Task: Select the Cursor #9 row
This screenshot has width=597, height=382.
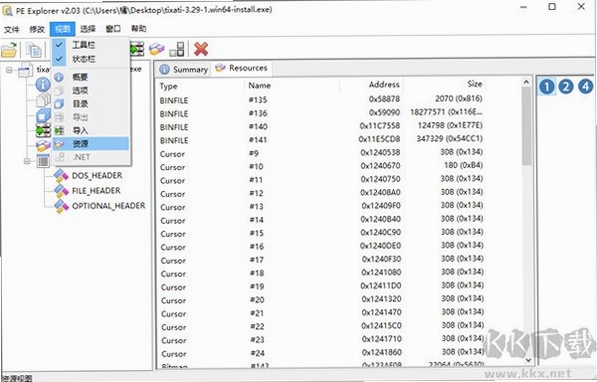Action: pos(321,153)
